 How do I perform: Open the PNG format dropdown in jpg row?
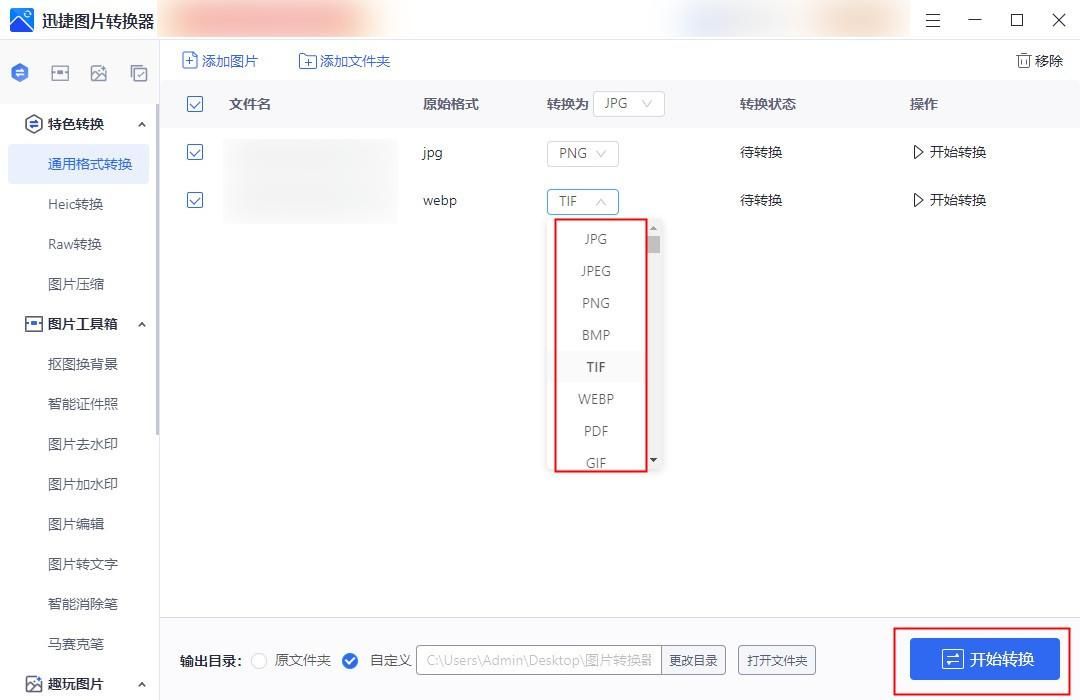point(583,154)
